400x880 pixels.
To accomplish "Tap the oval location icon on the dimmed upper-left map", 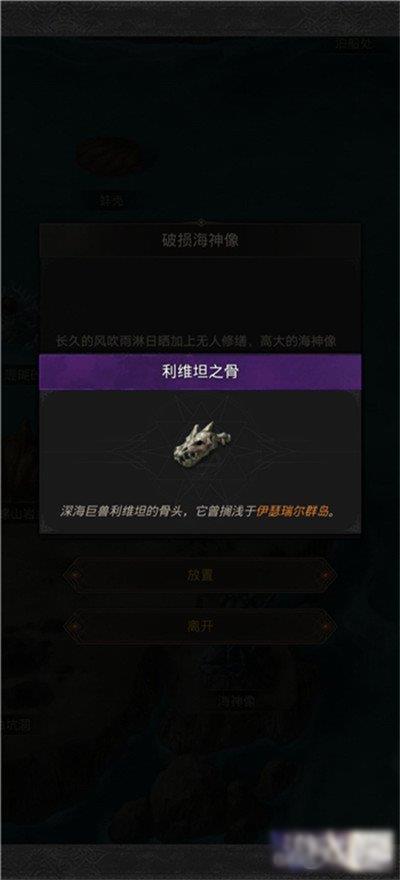I will click(109, 154).
